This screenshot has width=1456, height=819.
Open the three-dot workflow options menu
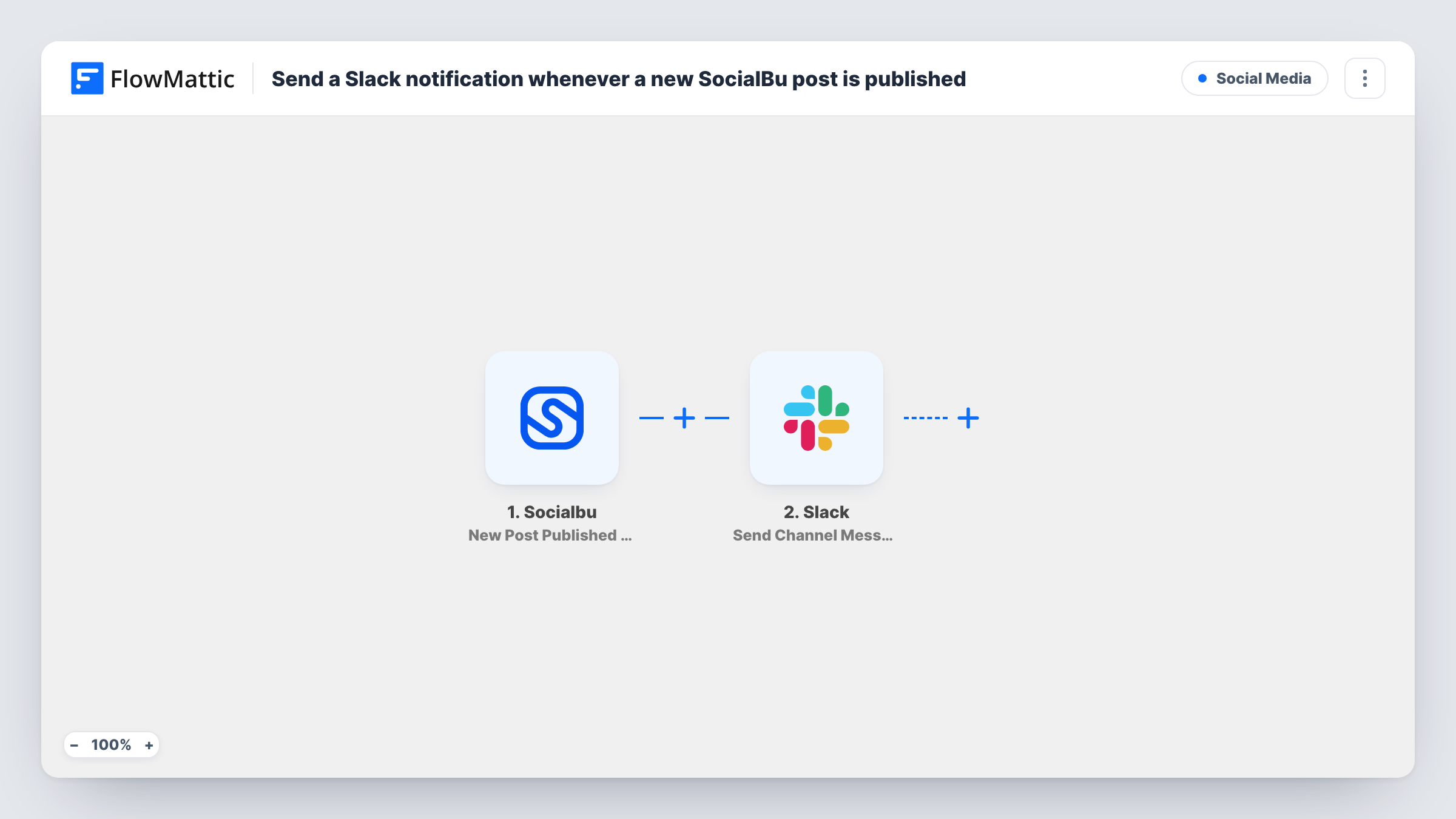coord(1364,78)
